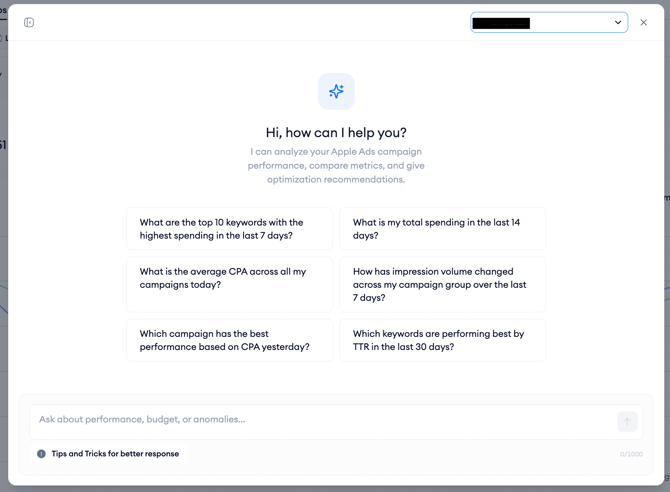Choose the best campaign by CPA yesterday prompt
The height and width of the screenshot is (492, 670).
pyautogui.click(x=229, y=340)
